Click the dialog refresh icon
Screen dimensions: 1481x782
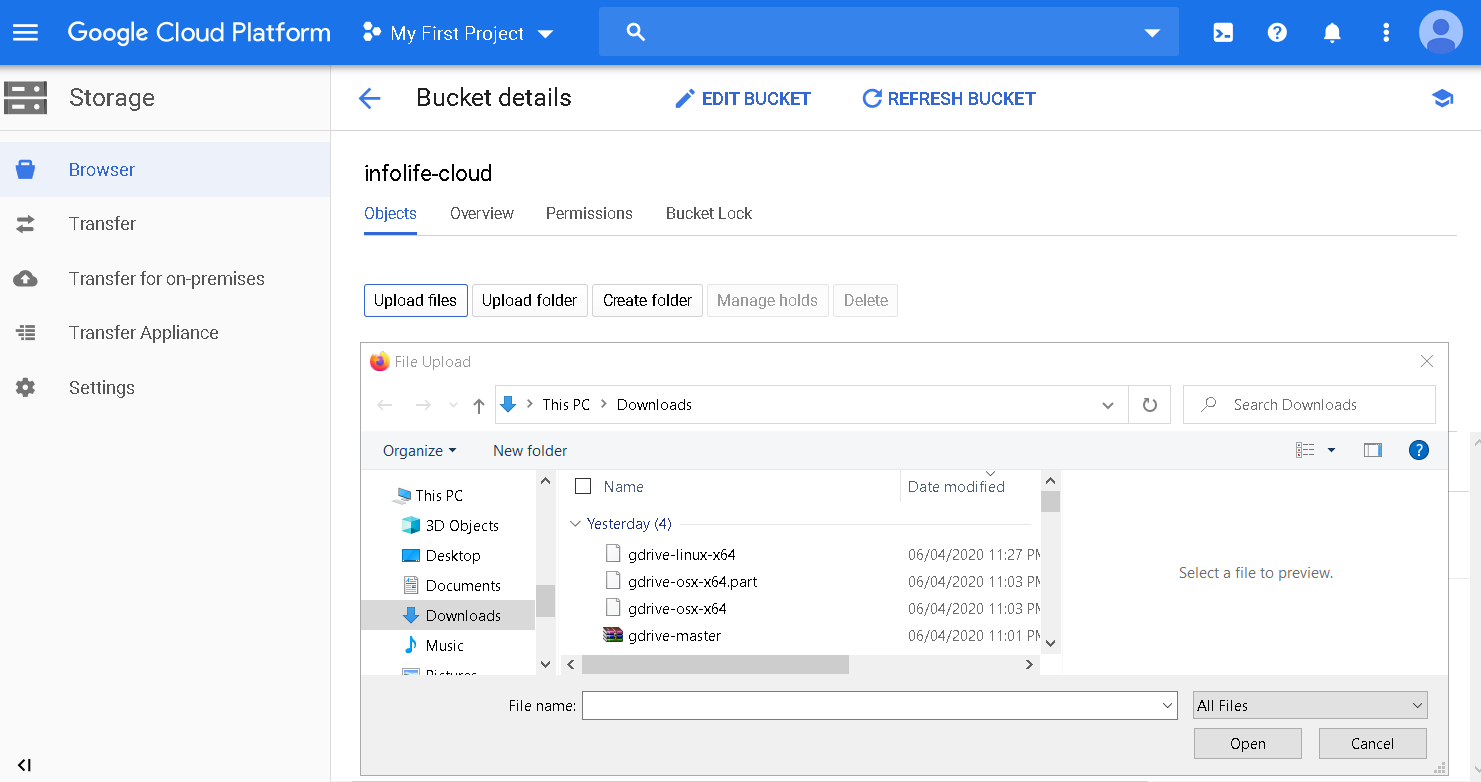tap(1150, 405)
